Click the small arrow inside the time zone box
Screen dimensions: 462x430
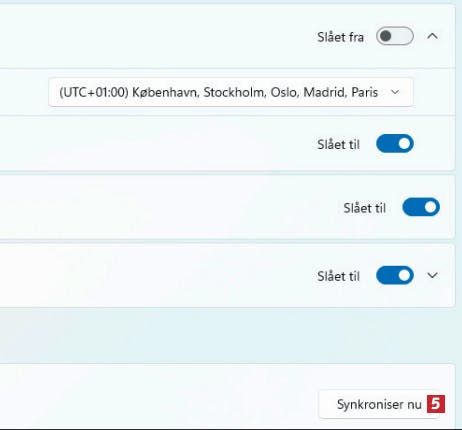pyautogui.click(x=395, y=92)
